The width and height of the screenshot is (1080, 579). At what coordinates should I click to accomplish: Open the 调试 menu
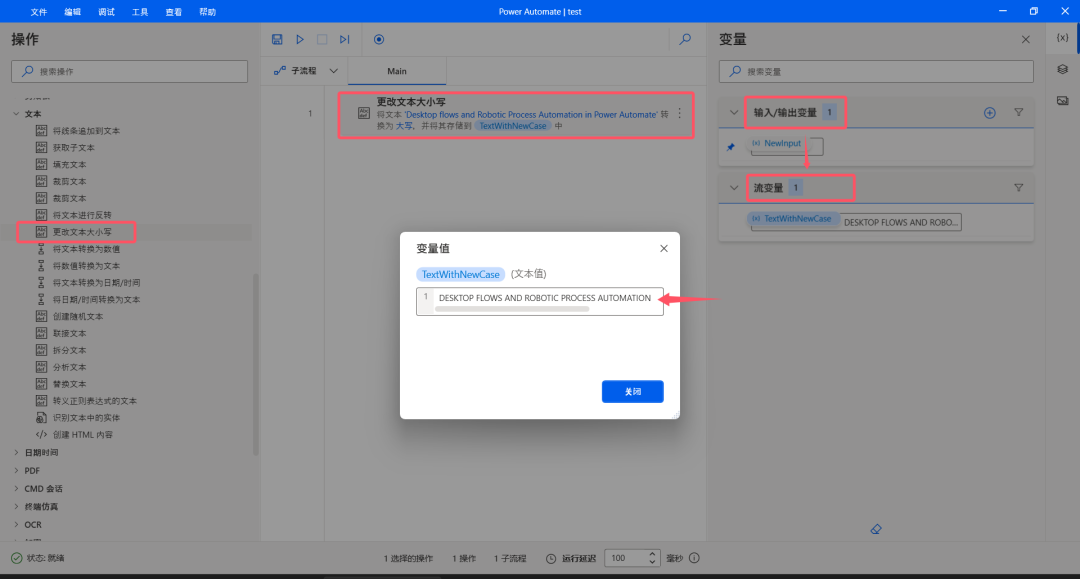tap(106, 12)
